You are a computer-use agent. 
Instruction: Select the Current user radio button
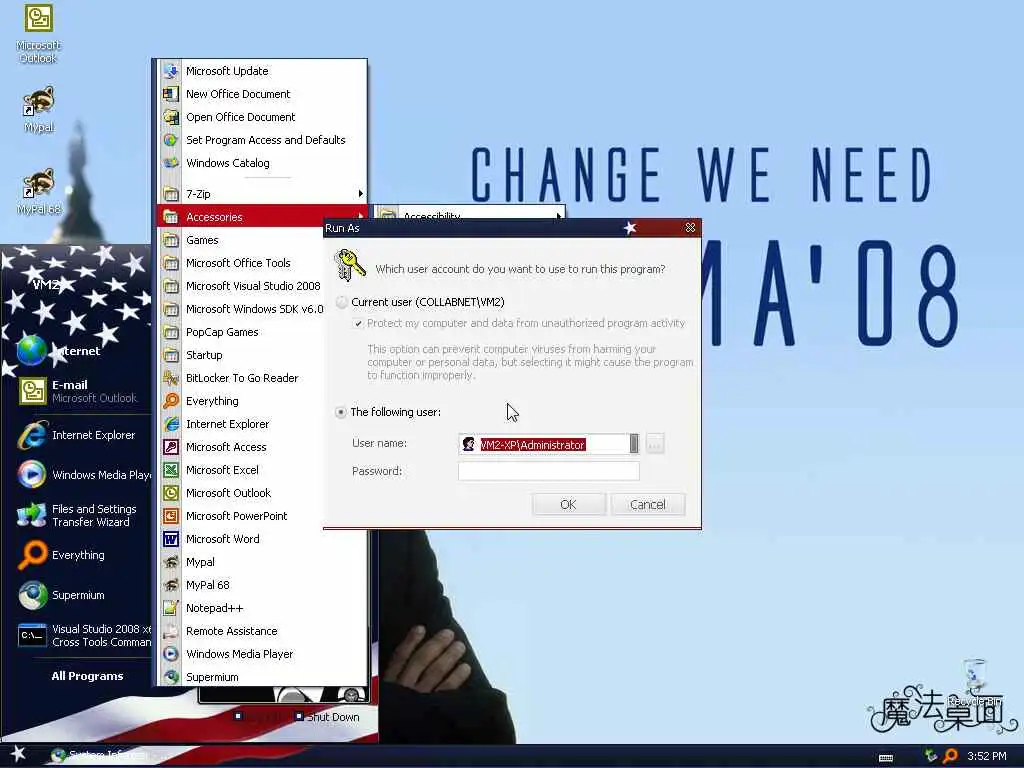tap(342, 302)
